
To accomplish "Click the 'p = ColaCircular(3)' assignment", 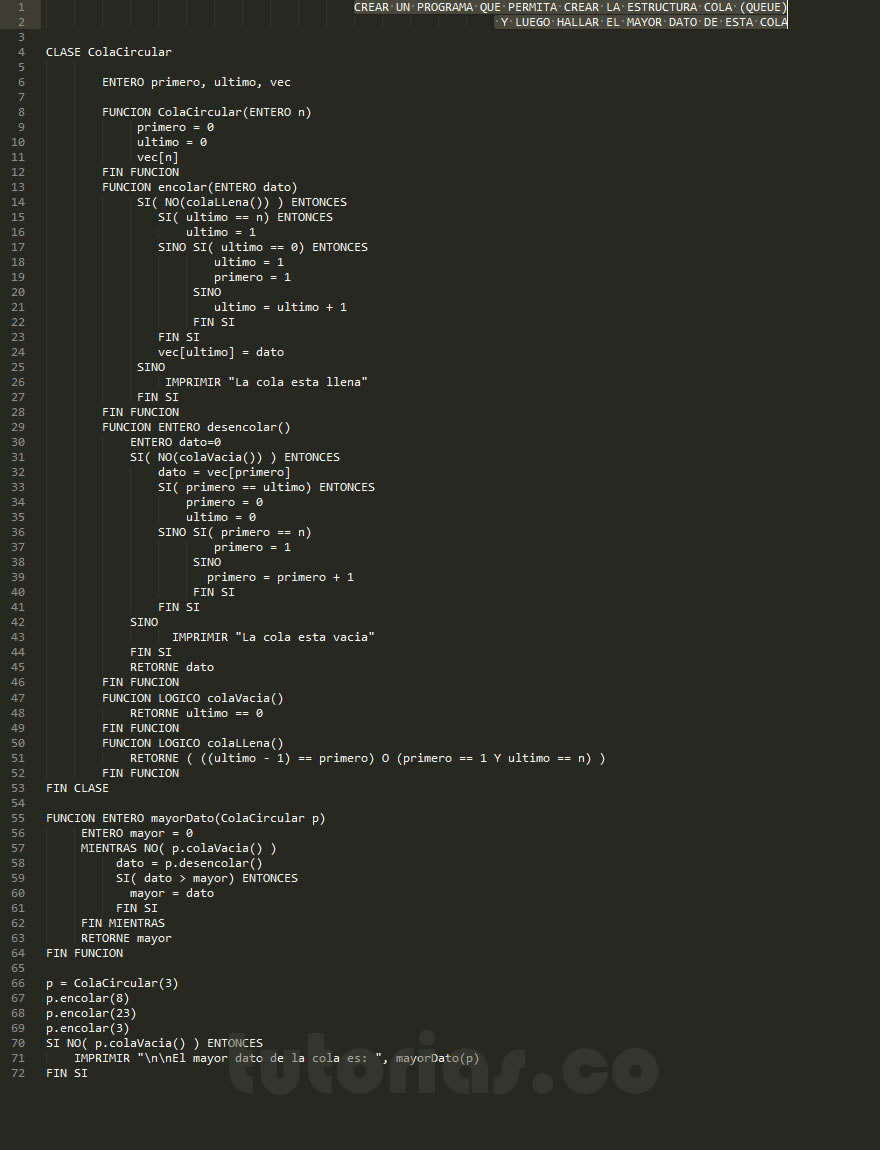I will pyautogui.click(x=111, y=983).
